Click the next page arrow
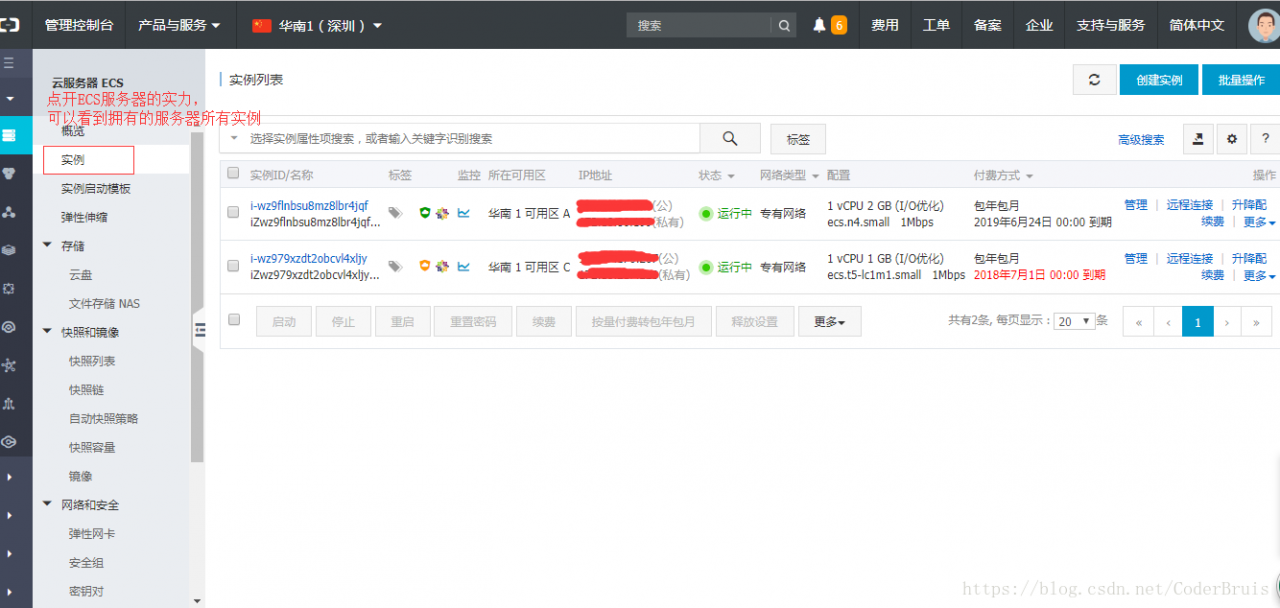The height and width of the screenshot is (608, 1280). (x=1228, y=321)
